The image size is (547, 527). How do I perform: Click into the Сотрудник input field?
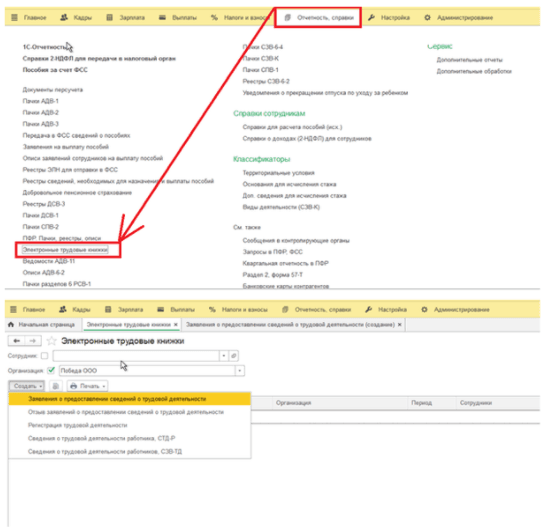(136, 356)
